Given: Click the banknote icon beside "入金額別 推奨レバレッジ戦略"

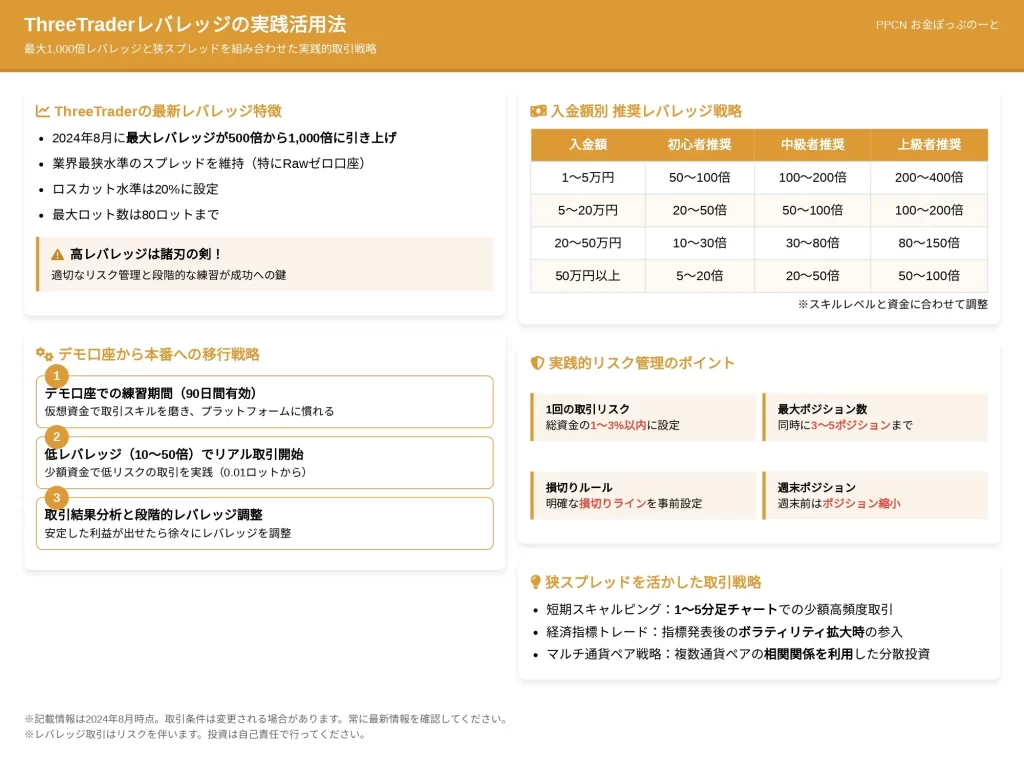Looking at the screenshot, I should click(x=538, y=111).
